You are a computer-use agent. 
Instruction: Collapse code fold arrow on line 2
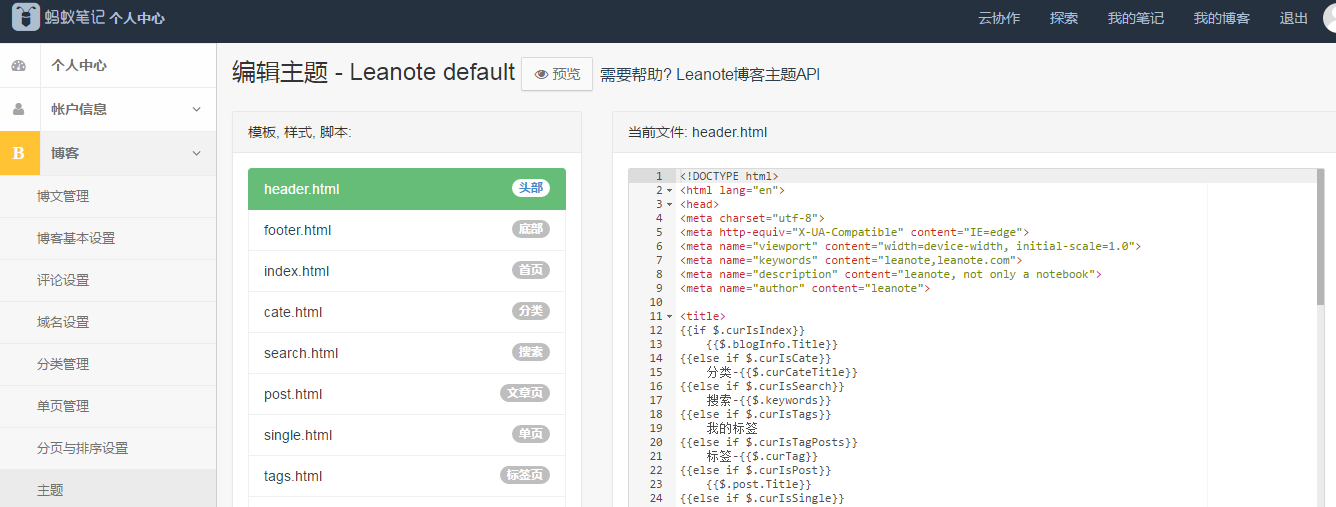pyautogui.click(x=669, y=190)
